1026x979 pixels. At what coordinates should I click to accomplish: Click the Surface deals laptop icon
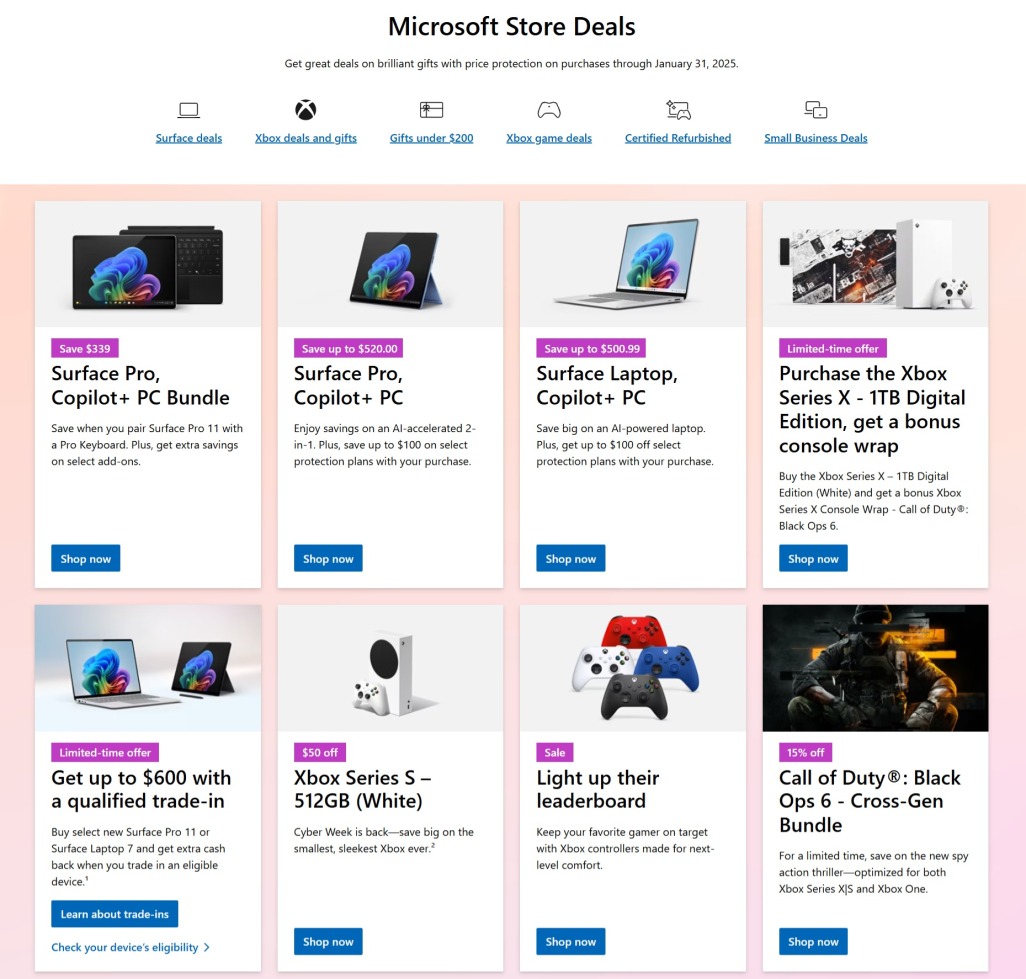pyautogui.click(x=188, y=109)
